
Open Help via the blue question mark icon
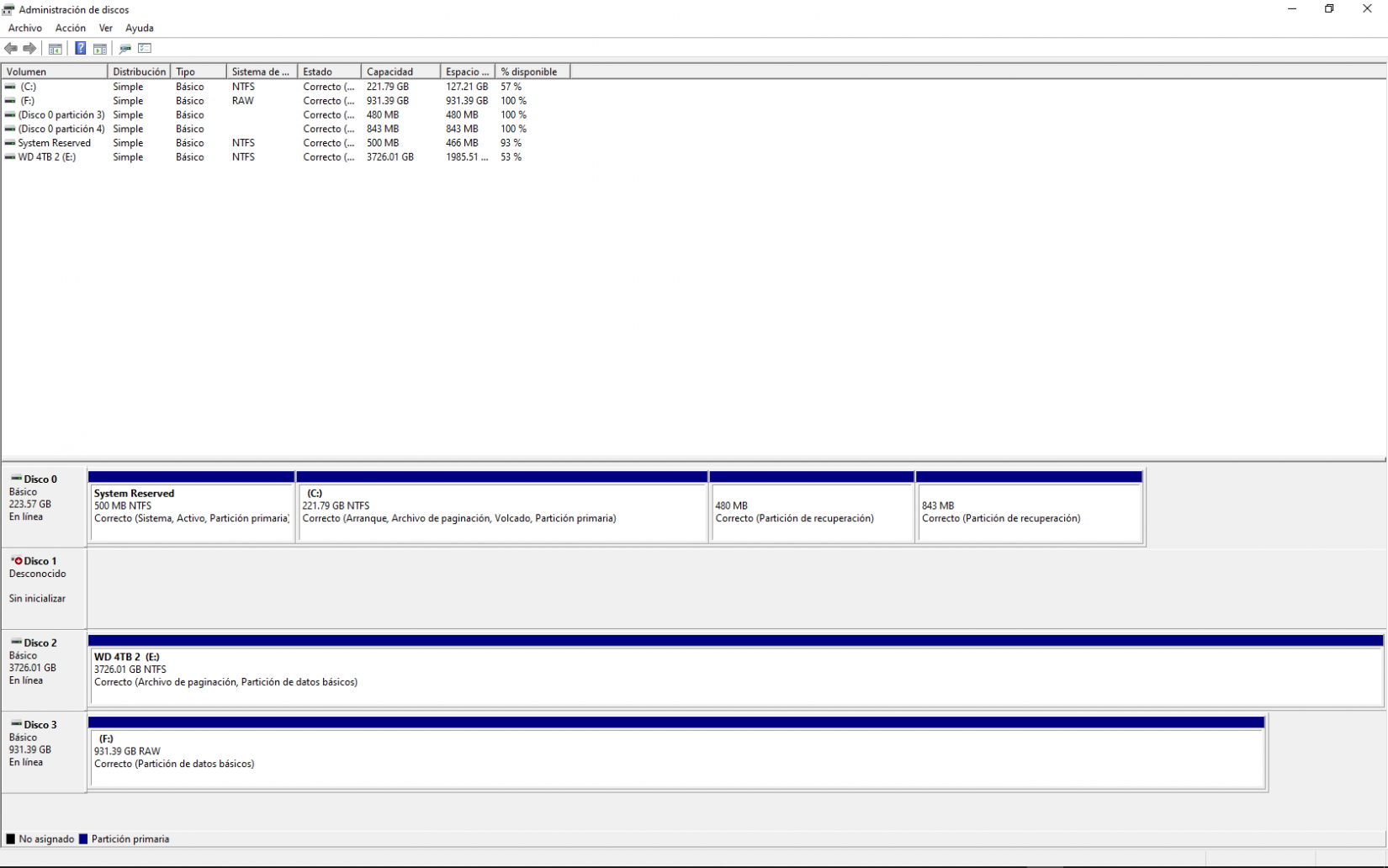click(x=81, y=49)
